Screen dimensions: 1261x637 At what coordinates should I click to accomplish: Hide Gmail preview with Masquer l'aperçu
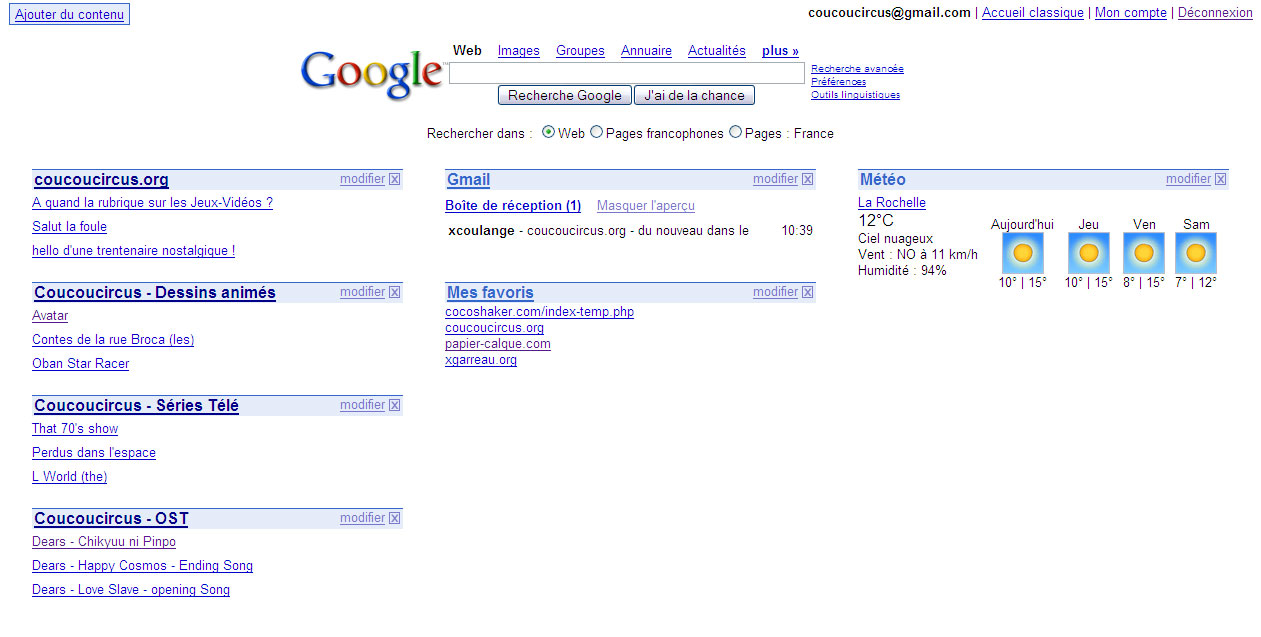coord(646,206)
